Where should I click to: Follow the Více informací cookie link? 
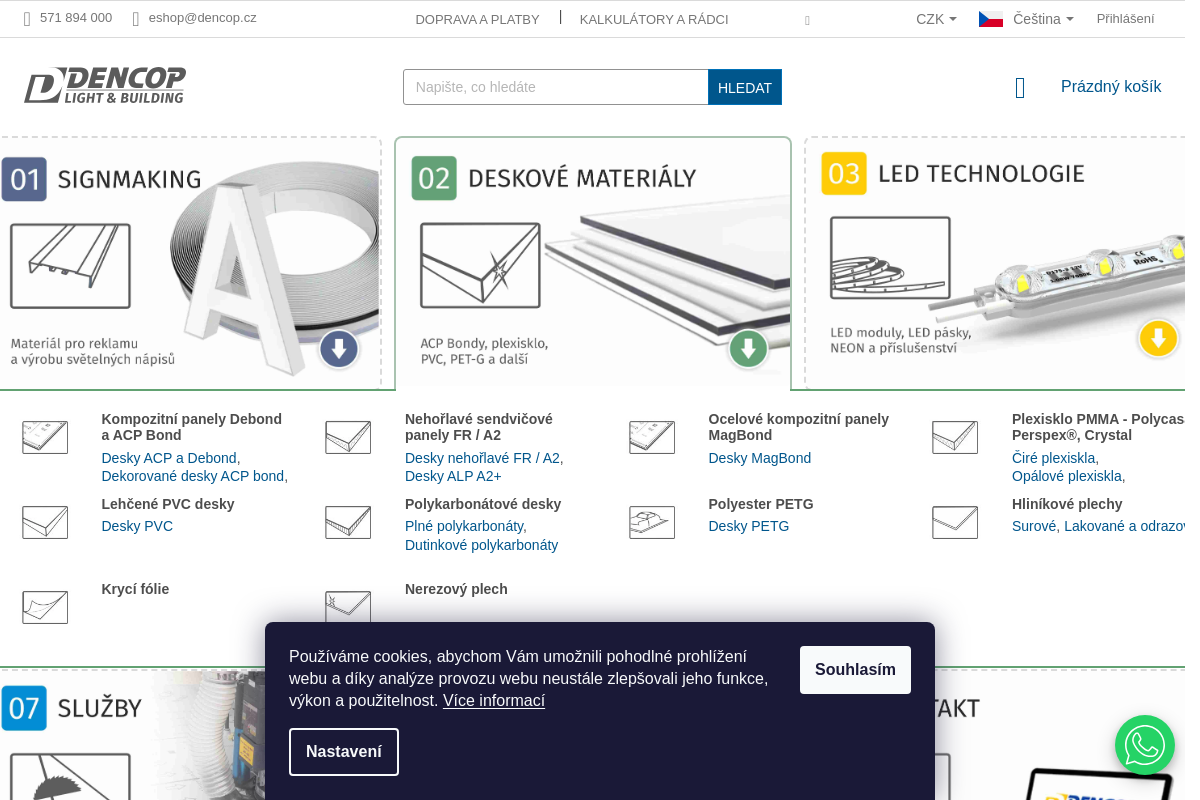pos(494,701)
